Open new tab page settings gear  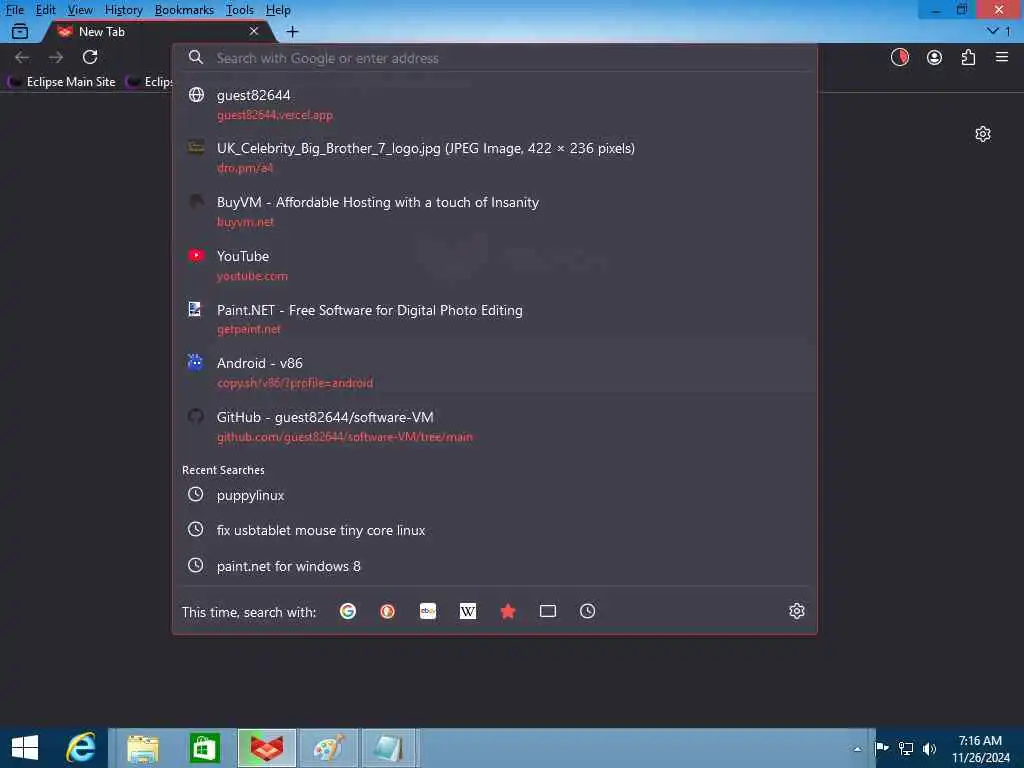pyautogui.click(x=983, y=134)
